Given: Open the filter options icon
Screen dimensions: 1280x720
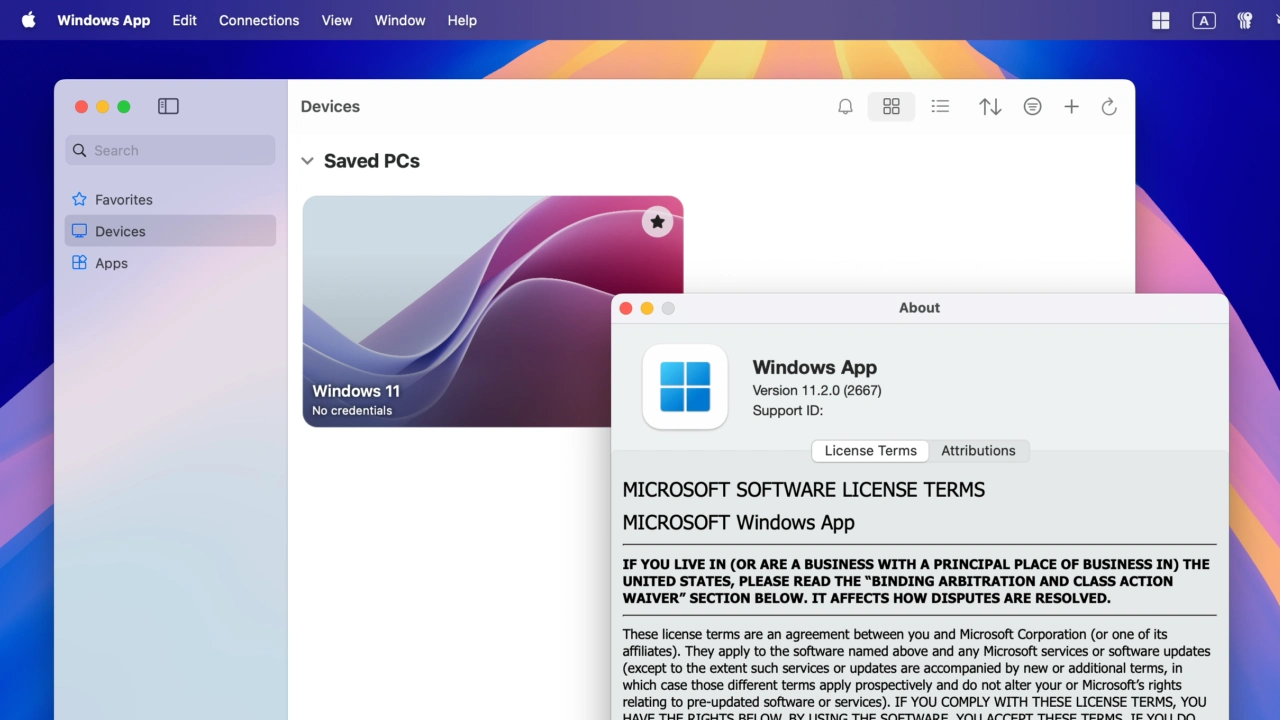Looking at the screenshot, I should click(x=1032, y=107).
